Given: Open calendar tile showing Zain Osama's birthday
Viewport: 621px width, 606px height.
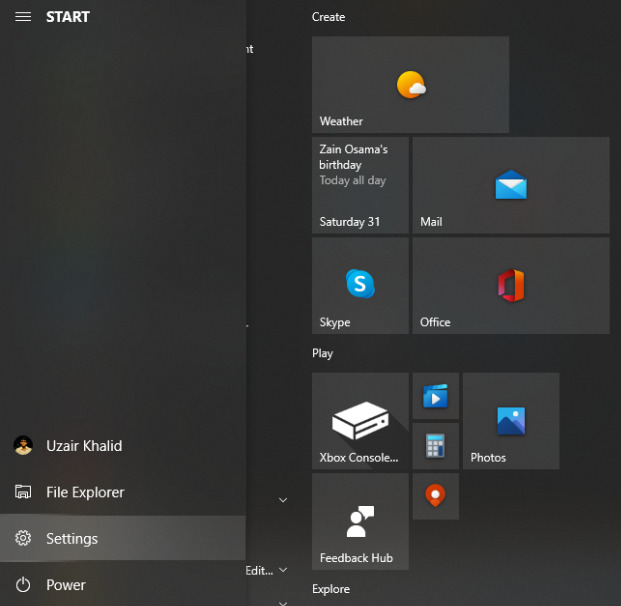Looking at the screenshot, I should pyautogui.click(x=360, y=186).
